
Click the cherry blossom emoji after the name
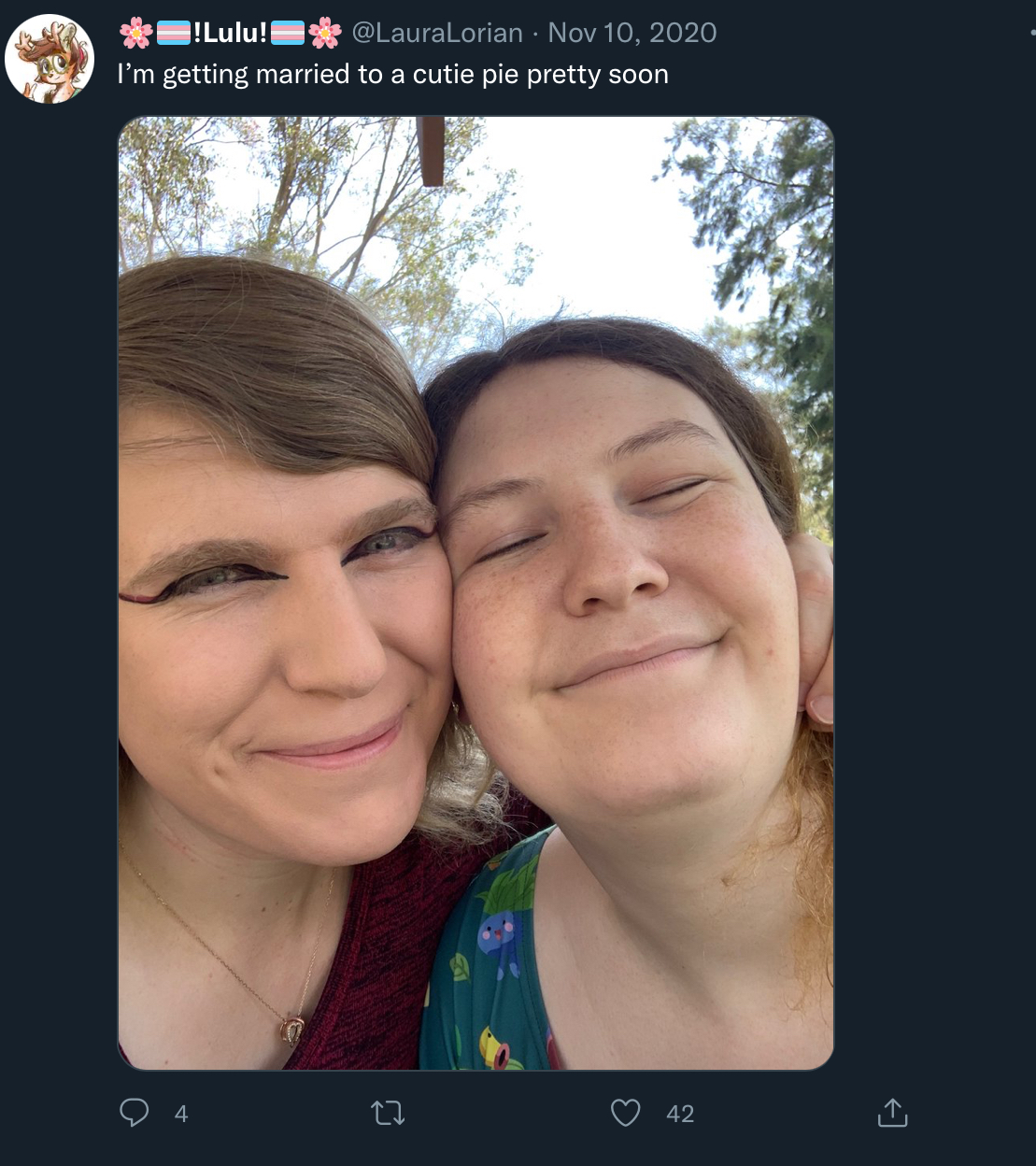pyautogui.click(x=325, y=33)
